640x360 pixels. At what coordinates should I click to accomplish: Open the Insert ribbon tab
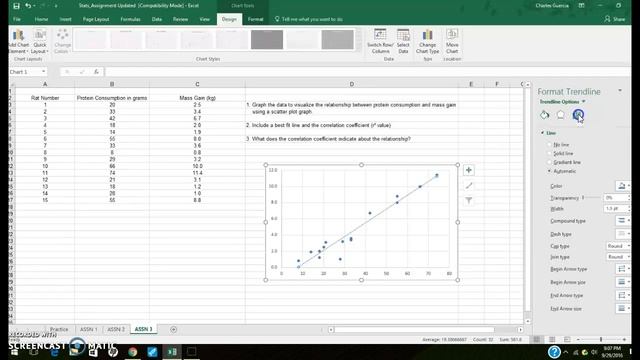point(65,19)
